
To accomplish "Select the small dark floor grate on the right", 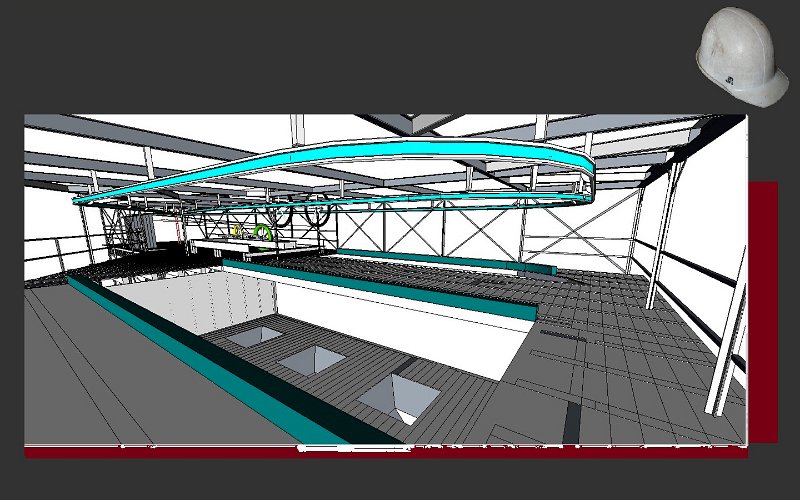I will click(562, 336).
